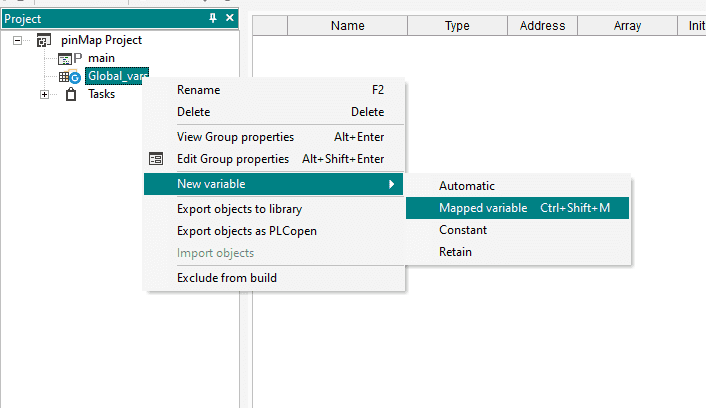Pick Retain variable type
The height and width of the screenshot is (408, 706).
click(455, 252)
